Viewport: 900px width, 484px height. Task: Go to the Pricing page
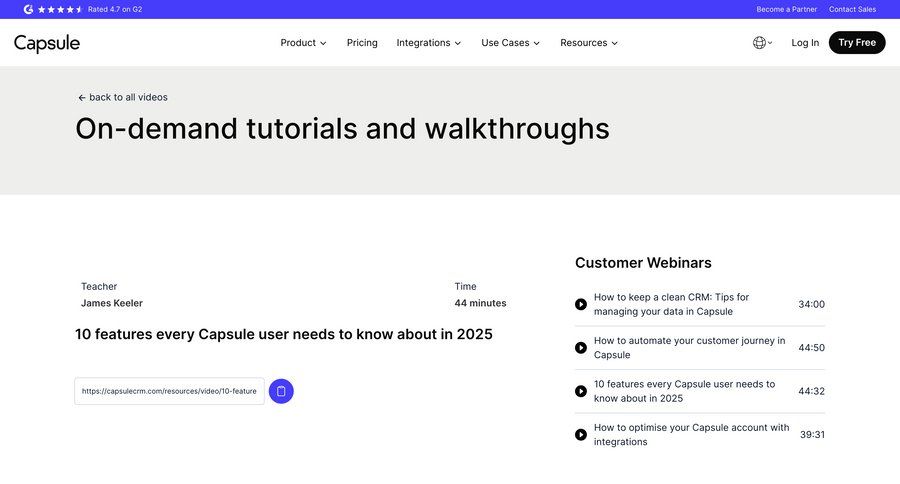point(362,43)
